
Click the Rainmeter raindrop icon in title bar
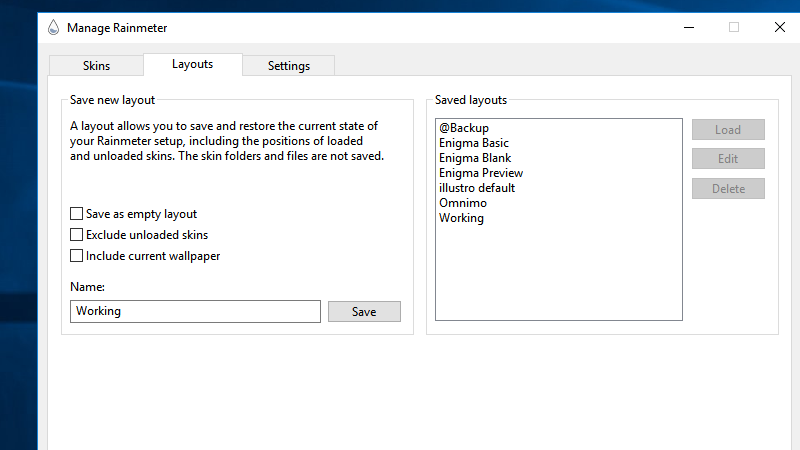[54, 28]
